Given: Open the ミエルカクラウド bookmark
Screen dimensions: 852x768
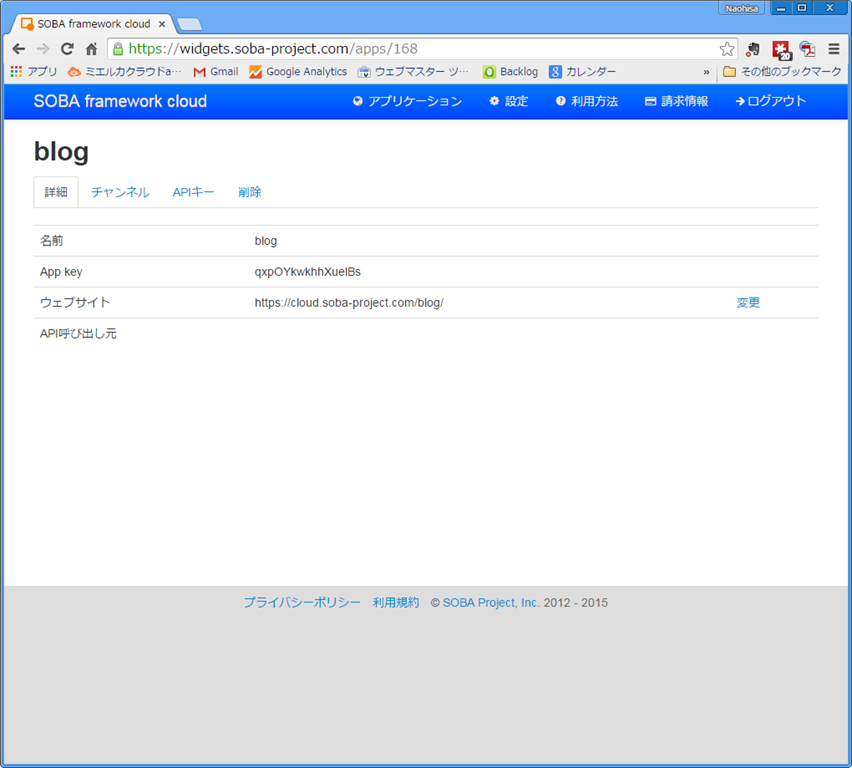Looking at the screenshot, I should coord(124,72).
